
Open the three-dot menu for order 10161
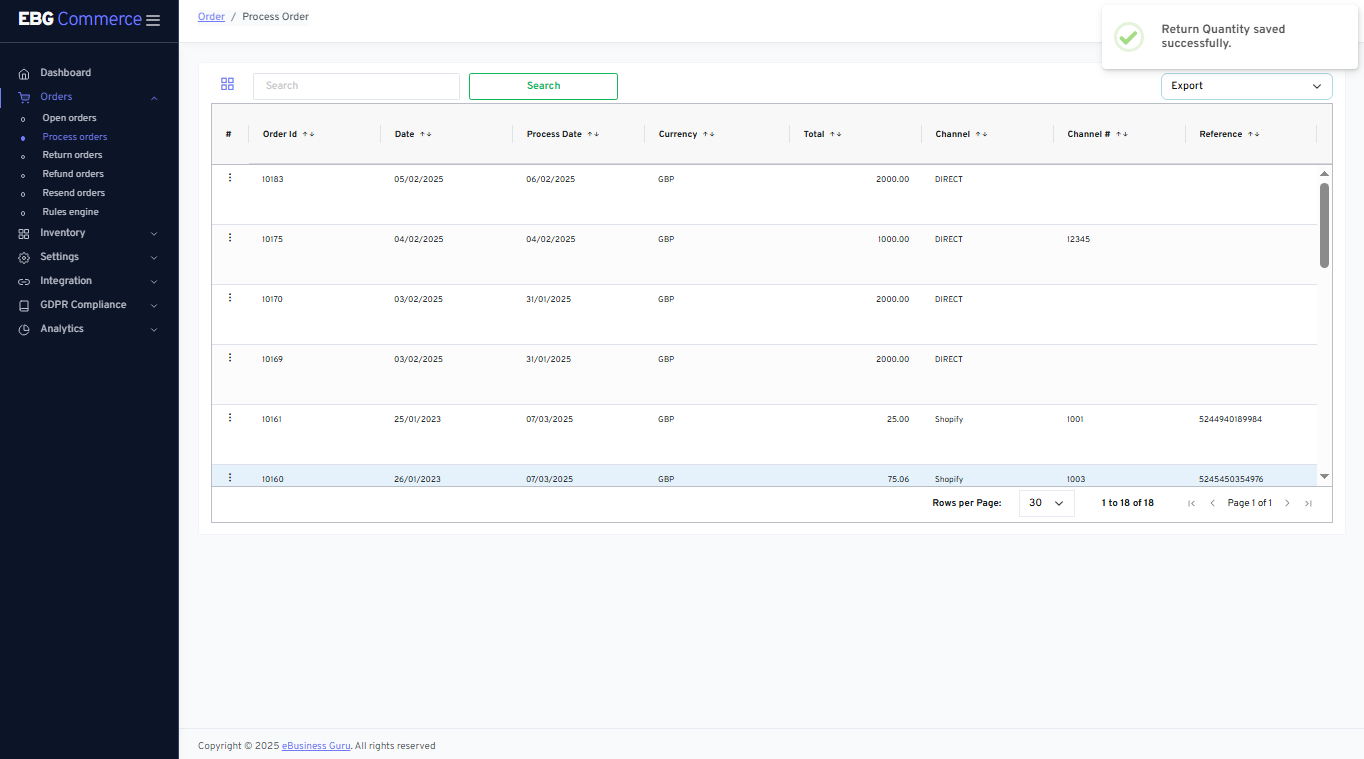pyautogui.click(x=230, y=418)
